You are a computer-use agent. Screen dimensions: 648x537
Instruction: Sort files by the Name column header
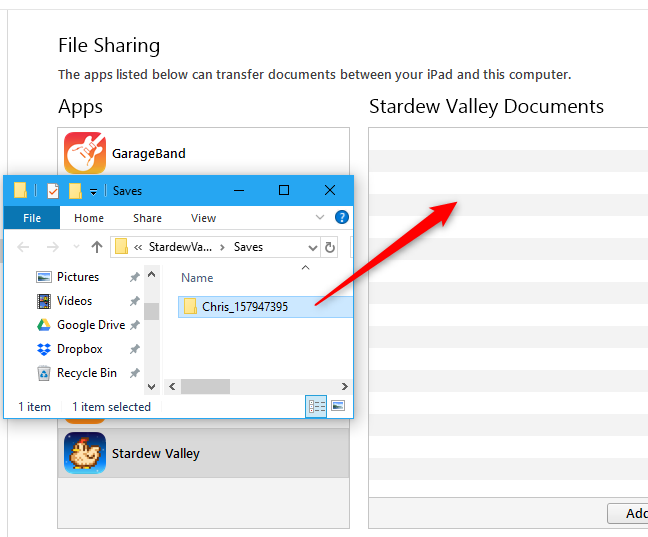[197, 278]
